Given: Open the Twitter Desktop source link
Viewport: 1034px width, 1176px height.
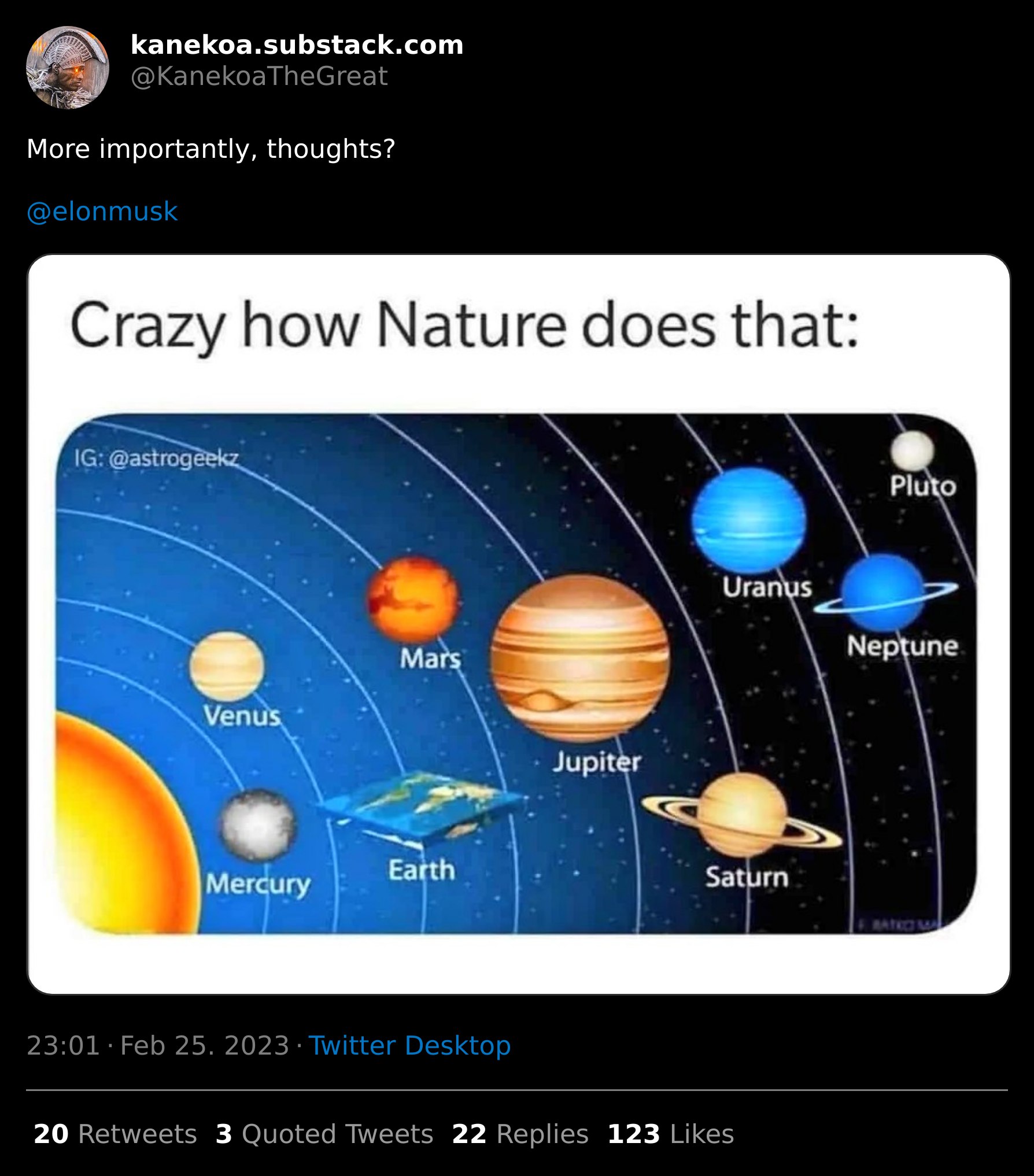Looking at the screenshot, I should tap(409, 1046).
